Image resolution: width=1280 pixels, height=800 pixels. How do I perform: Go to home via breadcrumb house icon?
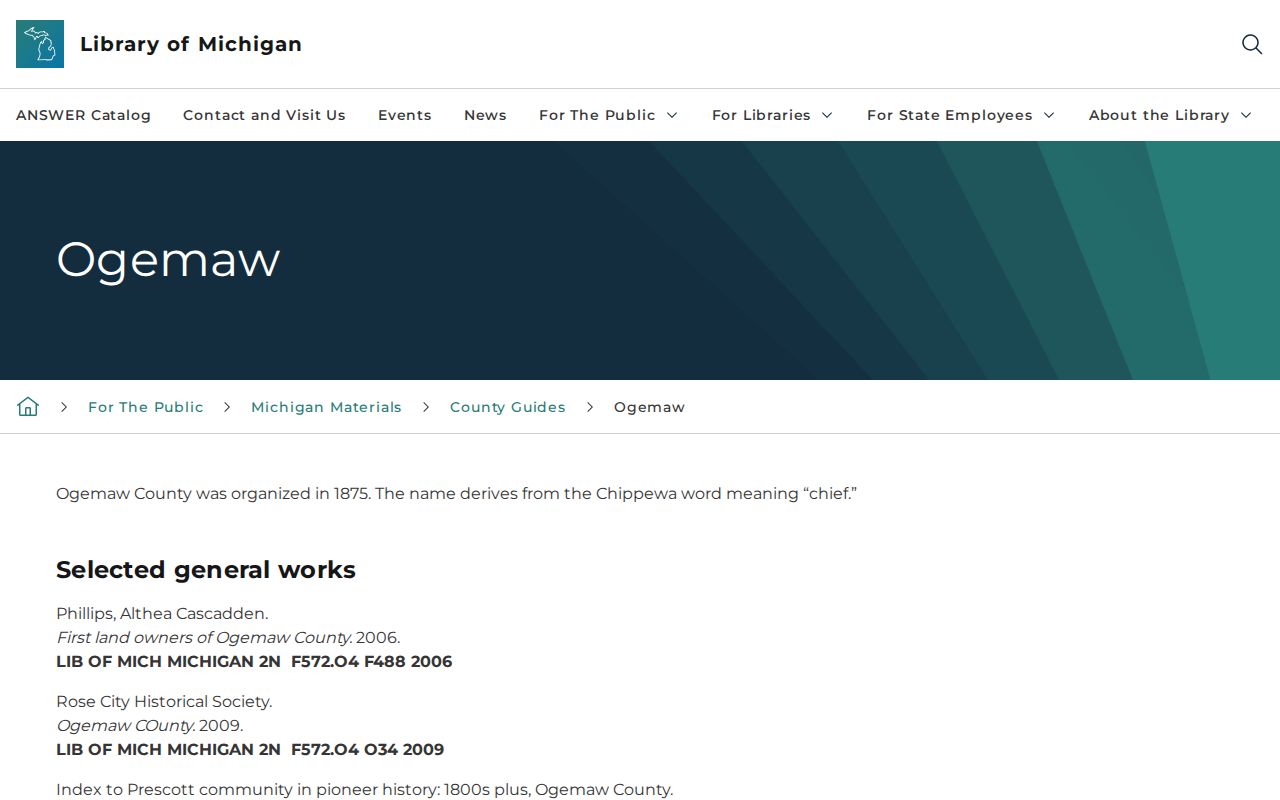28,407
